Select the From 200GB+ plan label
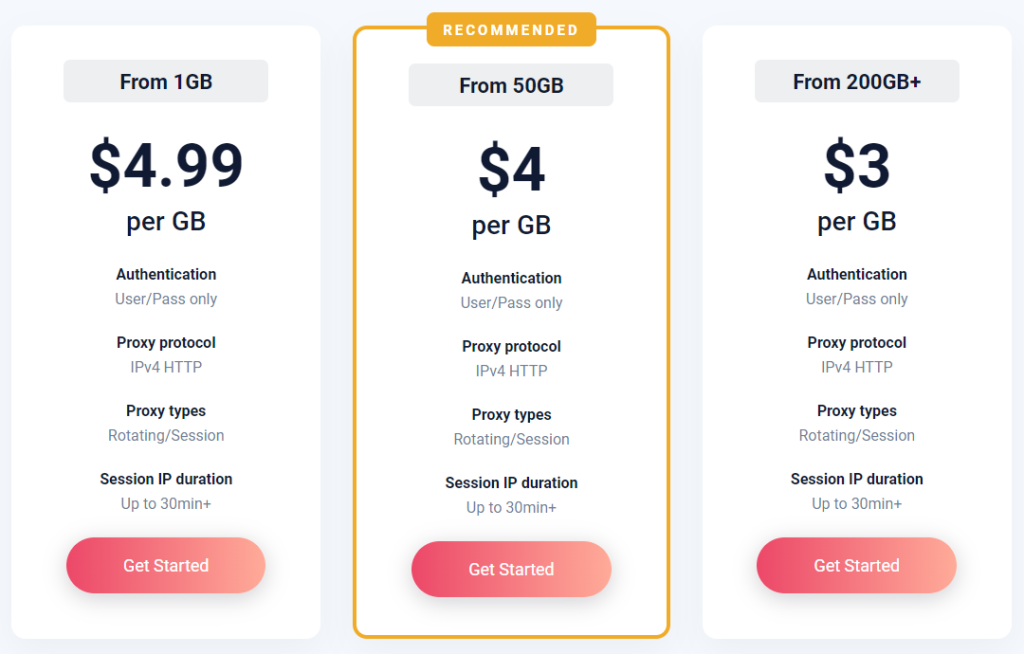This screenshot has height=654, width=1024. click(857, 82)
